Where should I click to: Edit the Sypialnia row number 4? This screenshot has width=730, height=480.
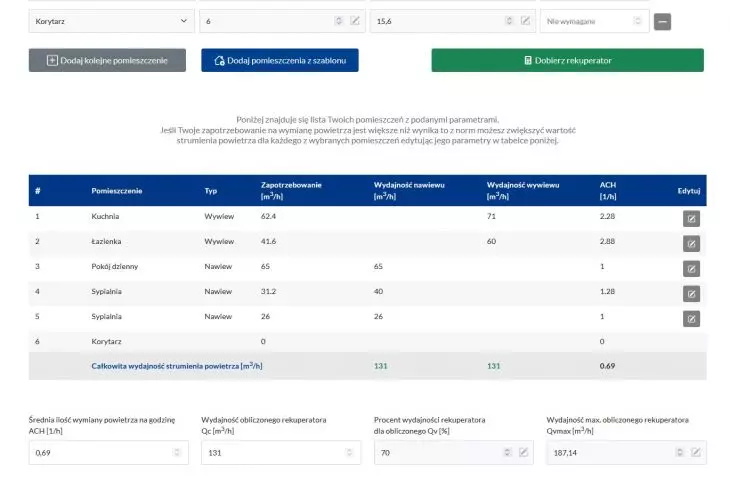pyautogui.click(x=691, y=294)
